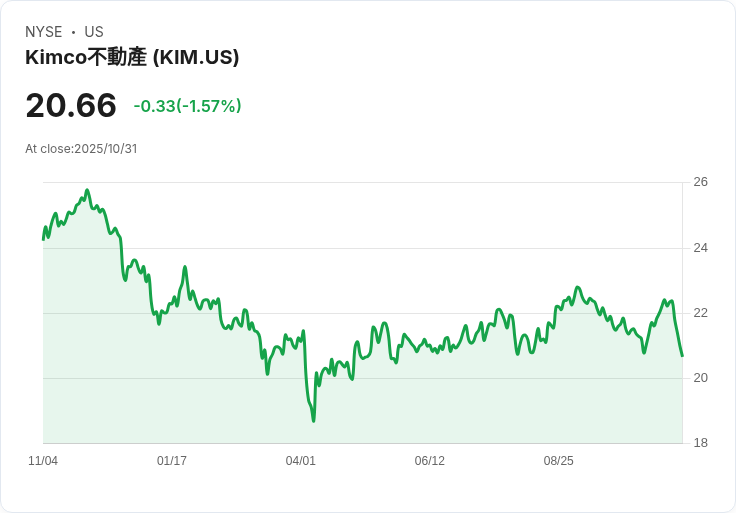Click the 20 price axis label
Screen dimensions: 736x513
(x=700, y=378)
